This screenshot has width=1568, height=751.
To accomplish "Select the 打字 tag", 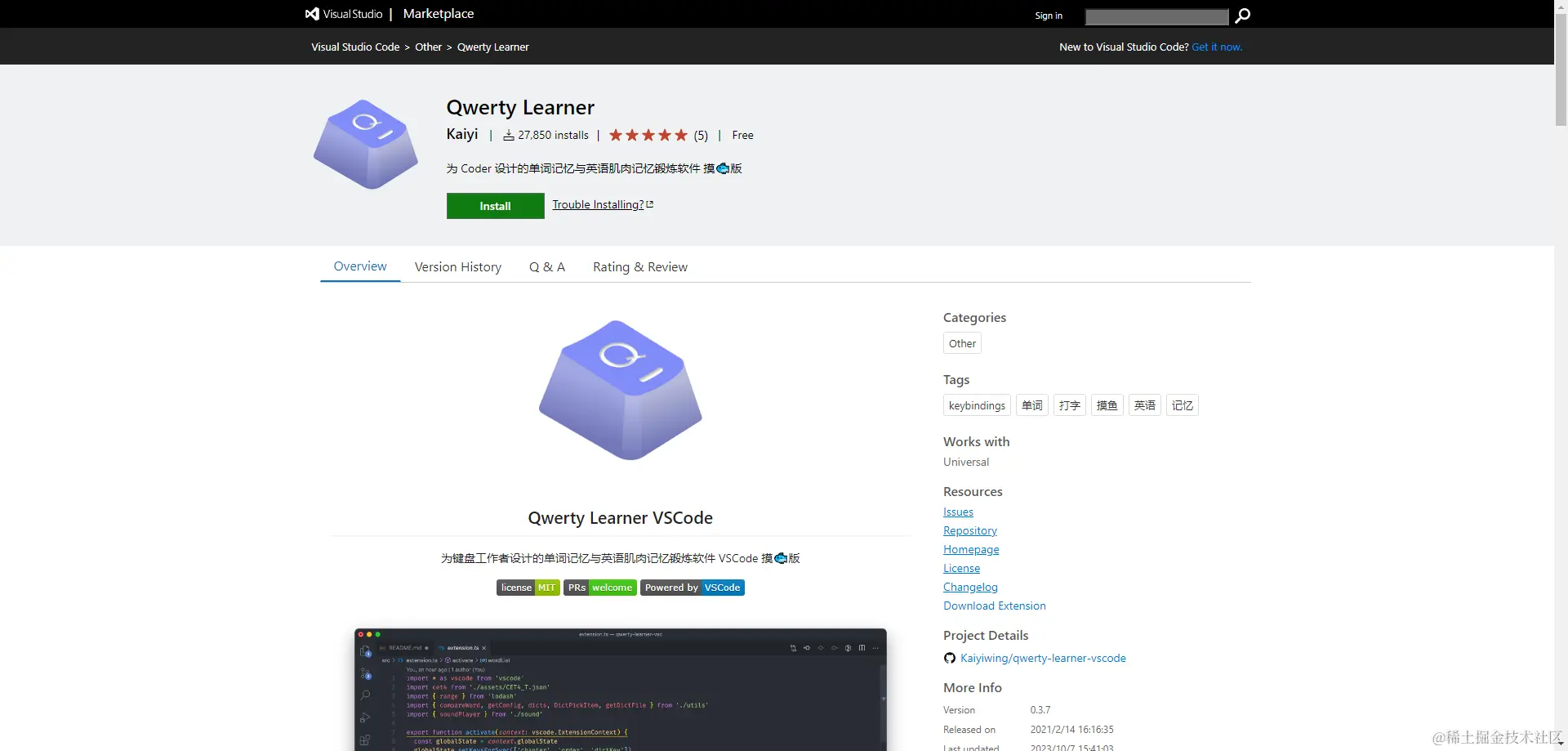I will [1070, 405].
